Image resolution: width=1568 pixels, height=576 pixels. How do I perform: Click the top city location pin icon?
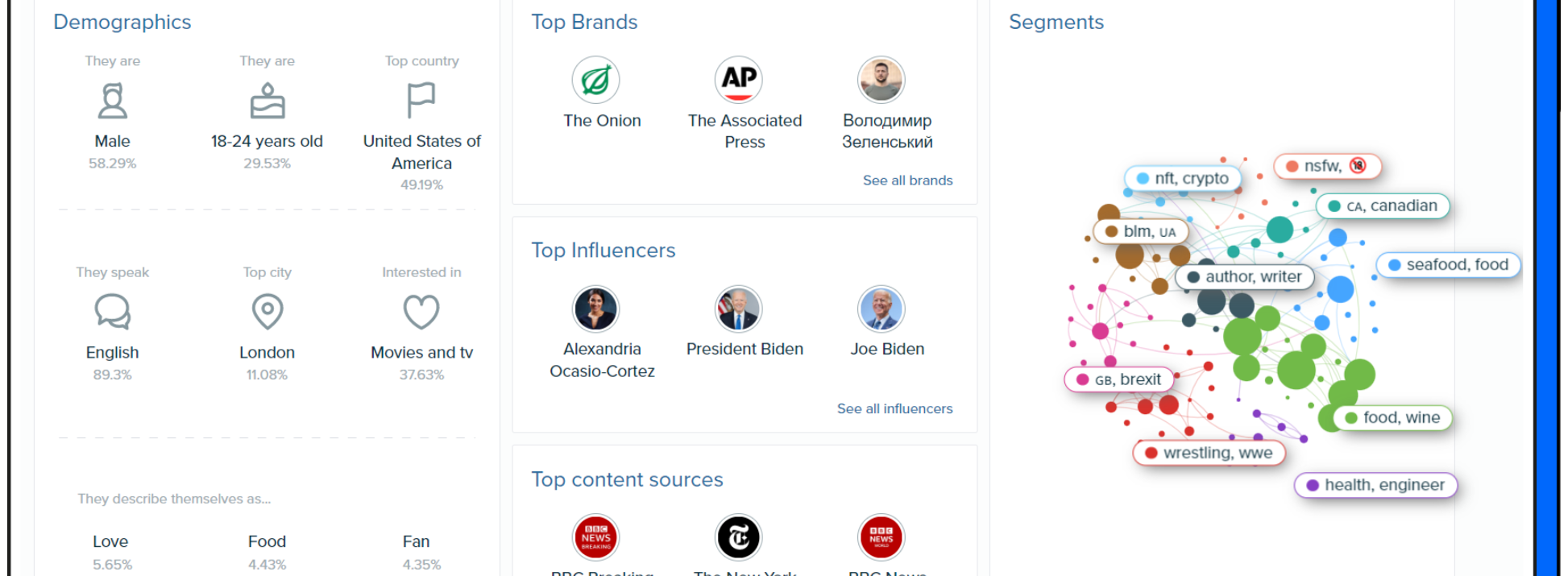(268, 311)
